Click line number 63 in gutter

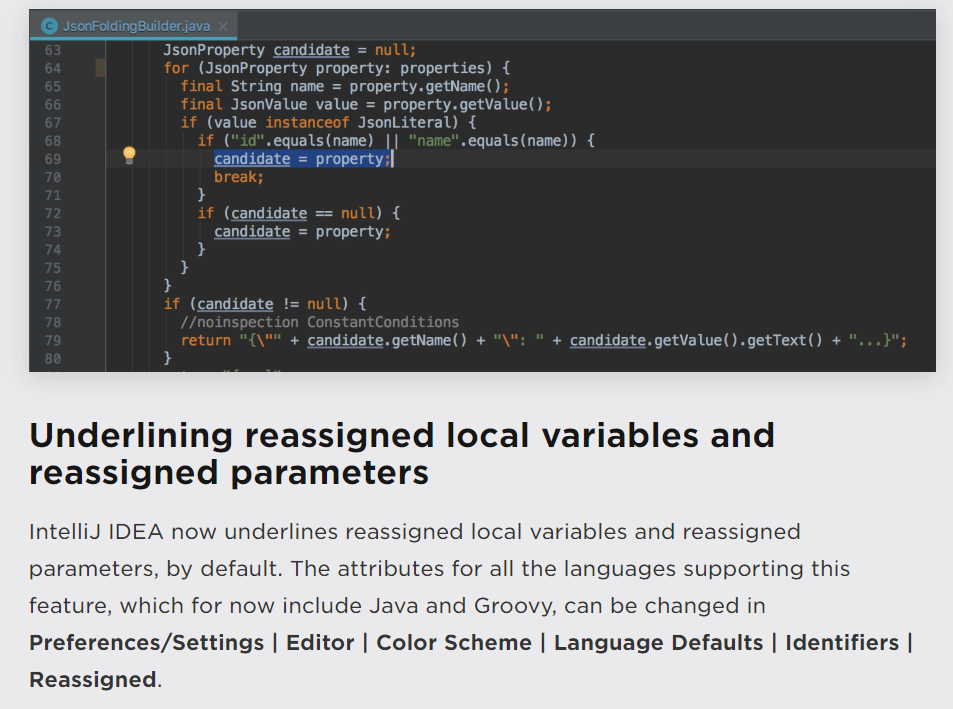click(x=53, y=50)
